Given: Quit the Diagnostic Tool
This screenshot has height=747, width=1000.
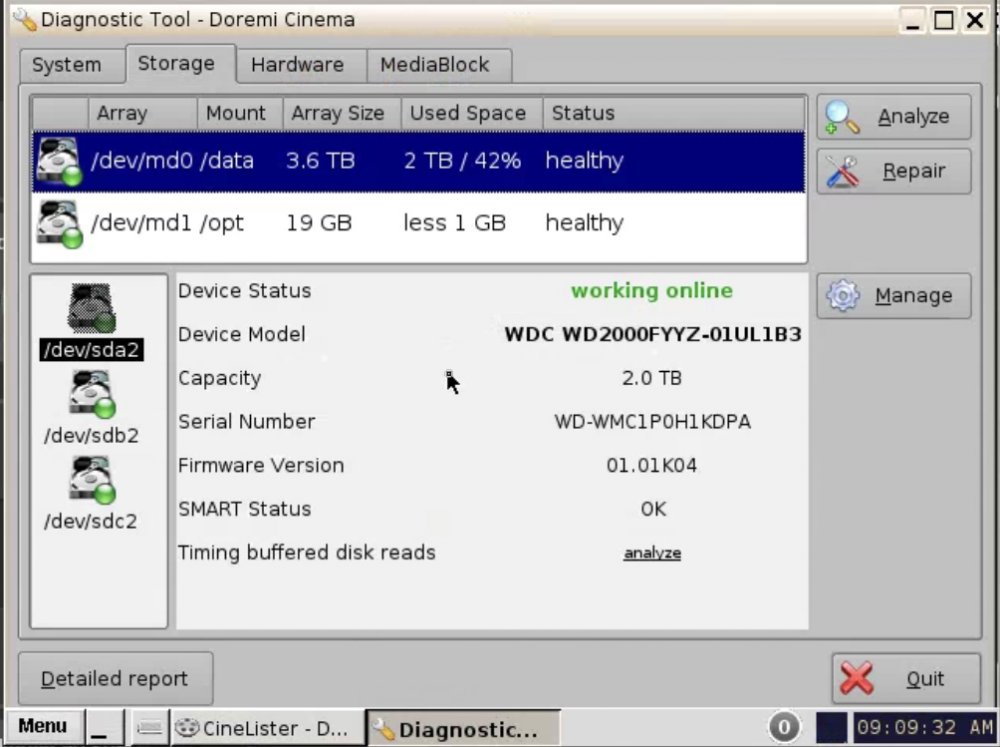Looking at the screenshot, I should [905, 679].
